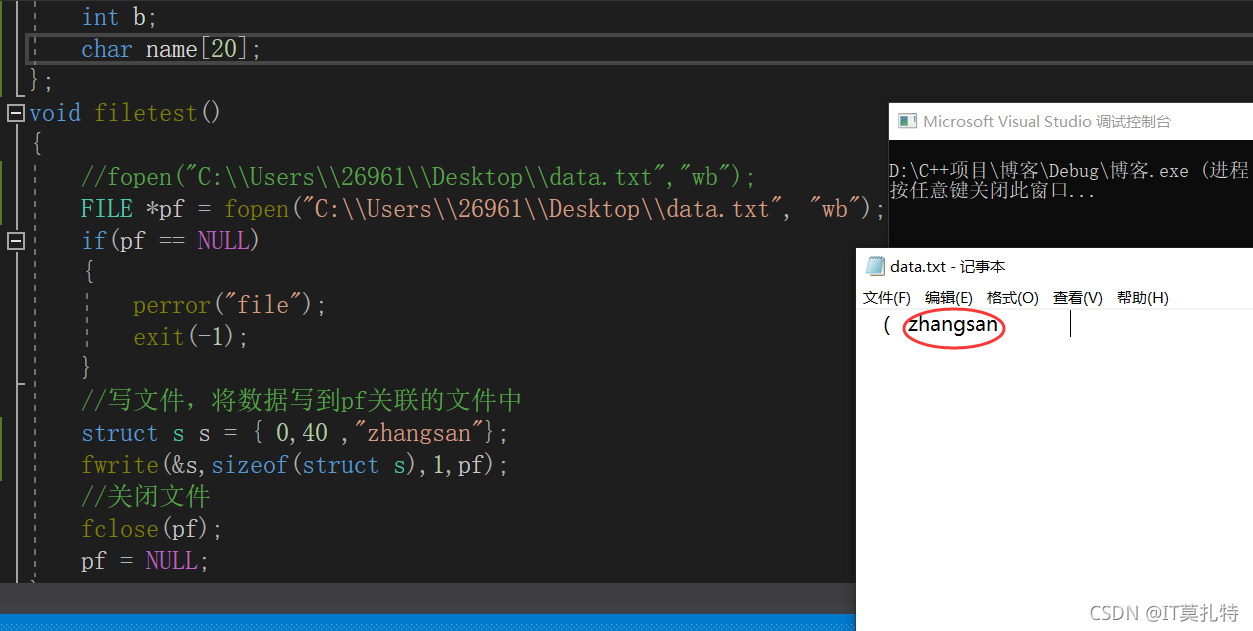Image resolution: width=1253 pixels, height=631 pixels.
Task: Click the exit(-1); line
Action: click(190, 337)
